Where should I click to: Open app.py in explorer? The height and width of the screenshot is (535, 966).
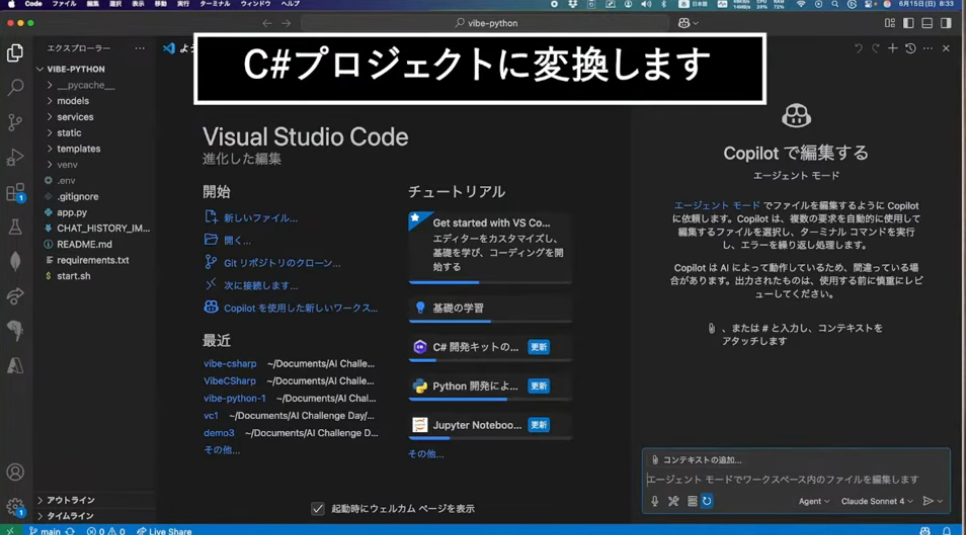point(71,212)
